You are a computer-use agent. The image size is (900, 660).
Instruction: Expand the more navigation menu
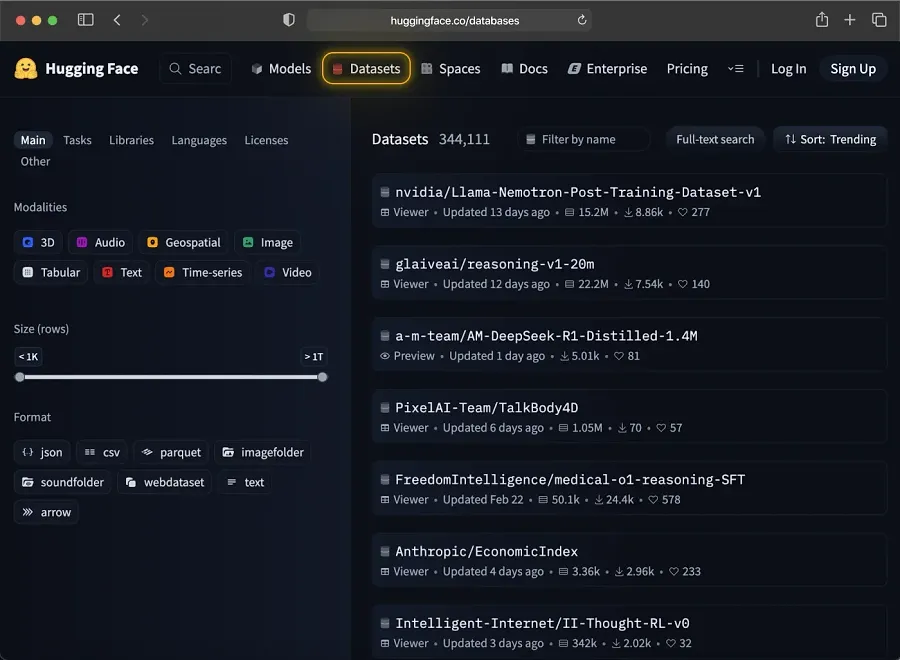pos(735,69)
